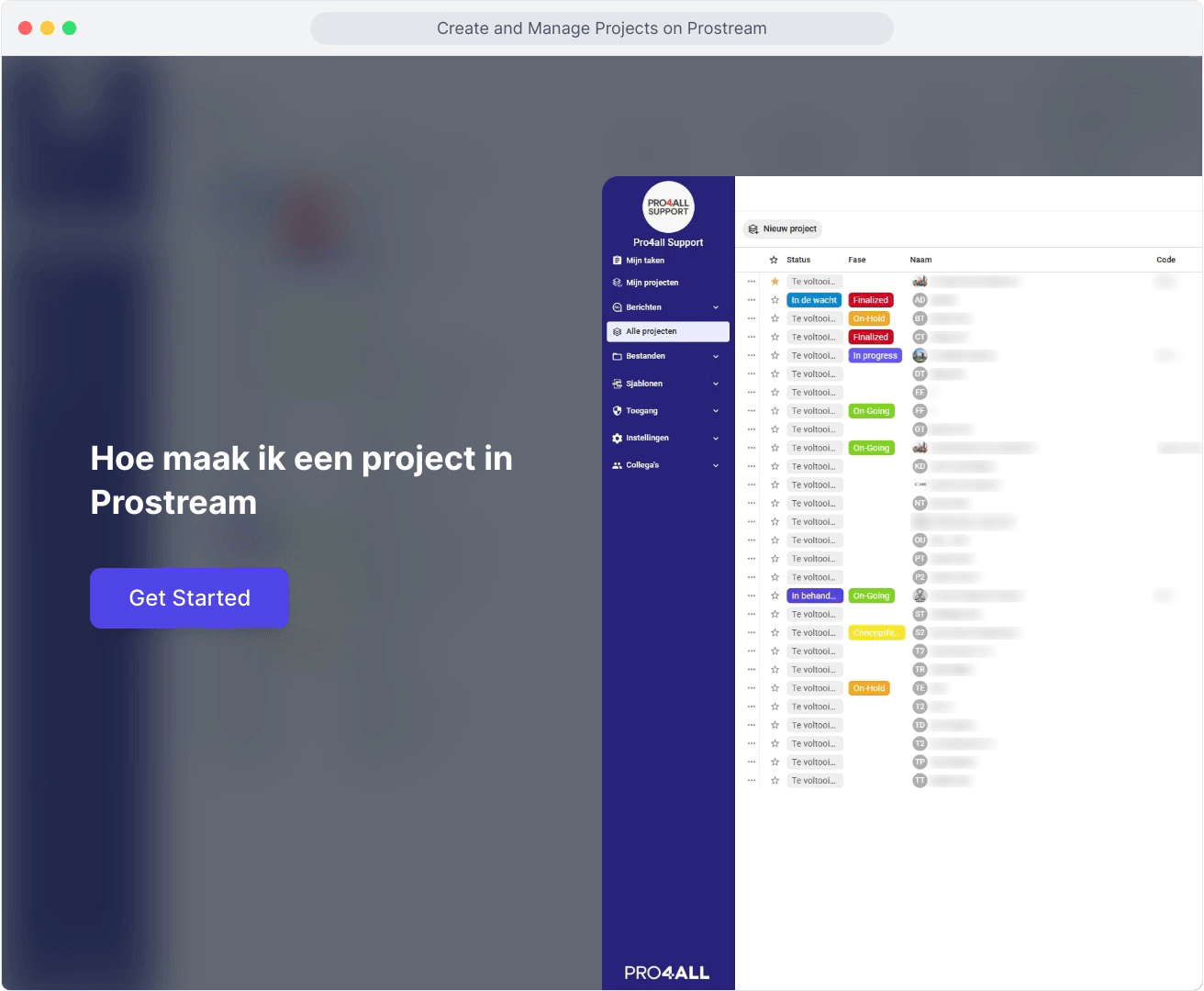Screen dimensions: 1204x991
Task: Select the ST project avatar
Action: [920, 614]
